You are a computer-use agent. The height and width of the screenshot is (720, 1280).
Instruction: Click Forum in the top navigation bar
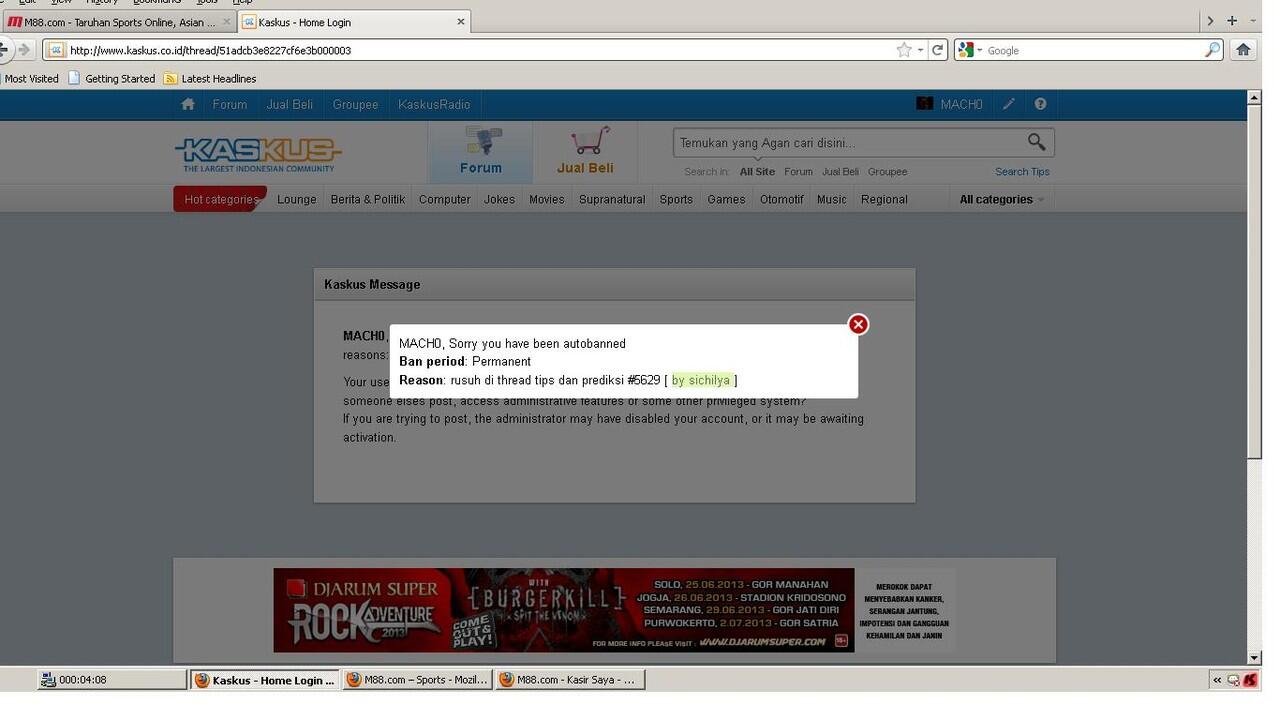[x=229, y=104]
